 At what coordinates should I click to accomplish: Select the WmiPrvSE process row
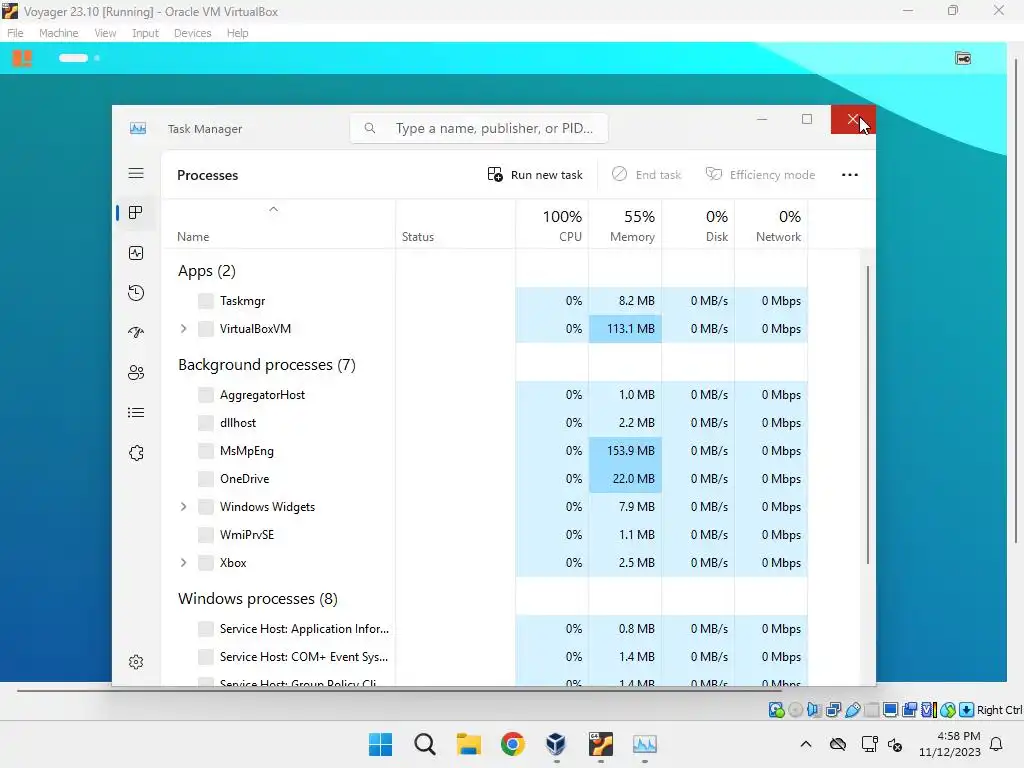pyautogui.click(x=484, y=534)
